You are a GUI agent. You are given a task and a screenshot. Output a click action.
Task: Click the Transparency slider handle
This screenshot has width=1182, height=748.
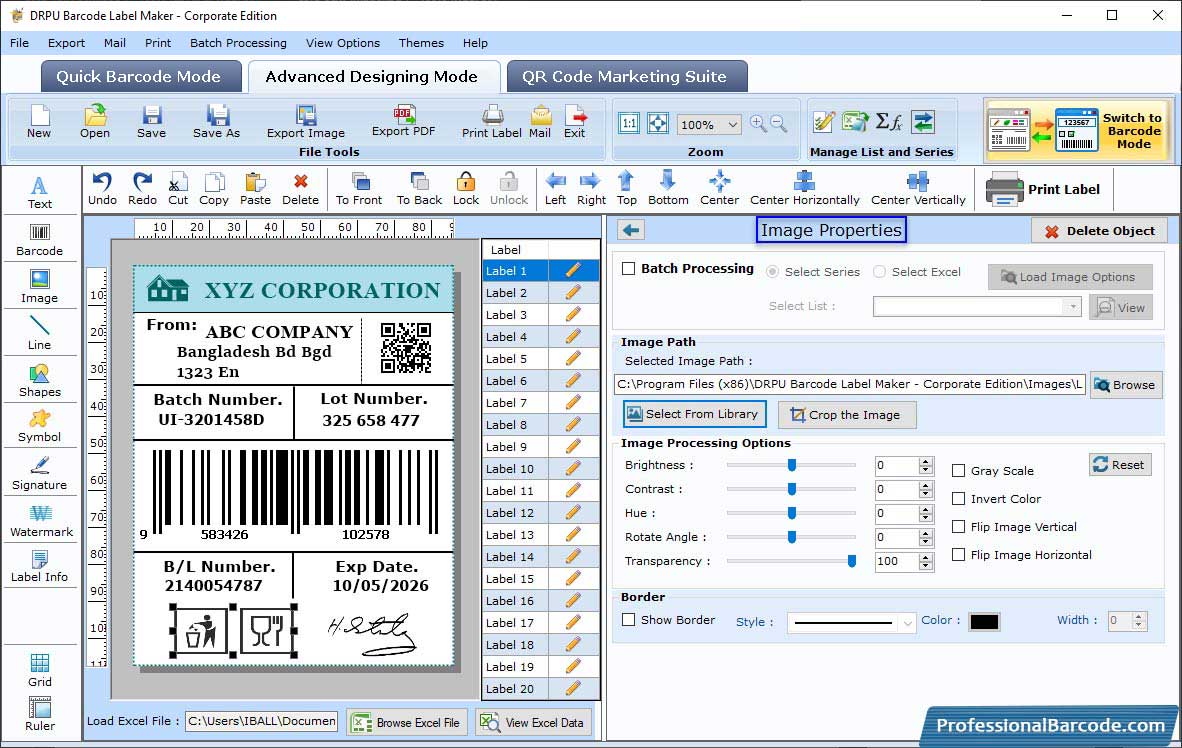click(852, 561)
